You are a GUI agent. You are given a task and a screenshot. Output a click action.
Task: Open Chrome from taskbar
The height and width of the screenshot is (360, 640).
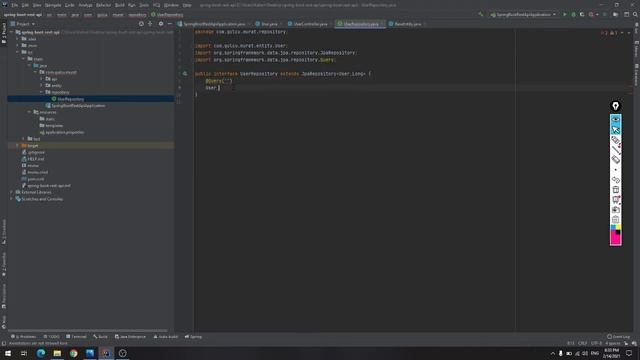[73, 353]
